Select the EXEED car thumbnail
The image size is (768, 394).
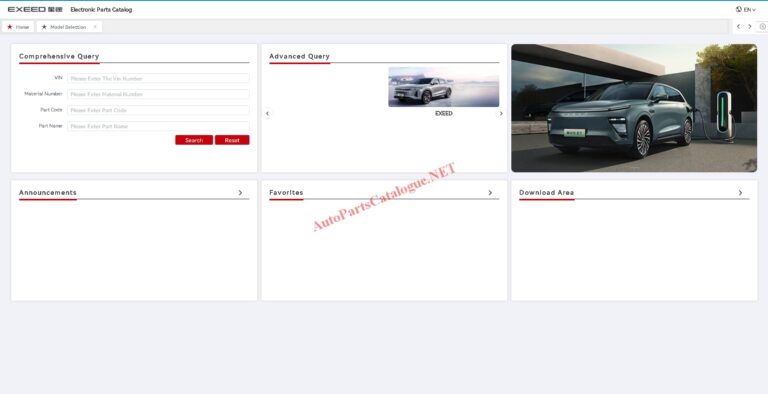tap(444, 87)
